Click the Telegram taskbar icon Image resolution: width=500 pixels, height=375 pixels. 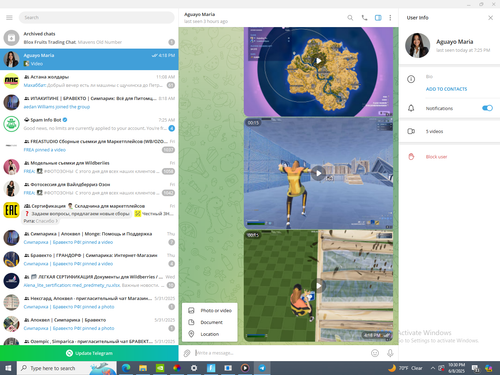coord(262,368)
